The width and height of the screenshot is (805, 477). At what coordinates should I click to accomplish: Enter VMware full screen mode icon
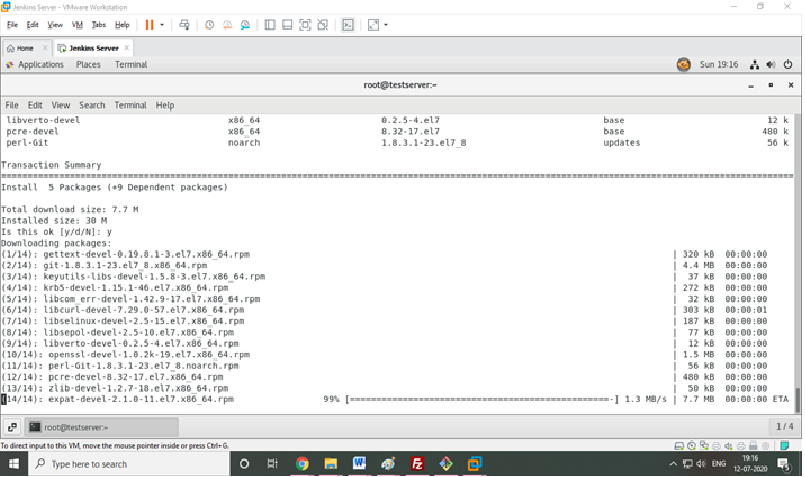[305, 25]
